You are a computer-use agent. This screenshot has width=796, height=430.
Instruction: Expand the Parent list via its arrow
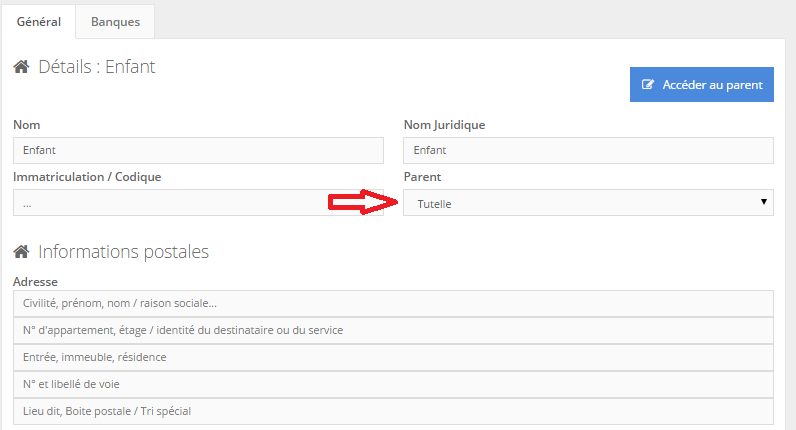click(x=764, y=202)
